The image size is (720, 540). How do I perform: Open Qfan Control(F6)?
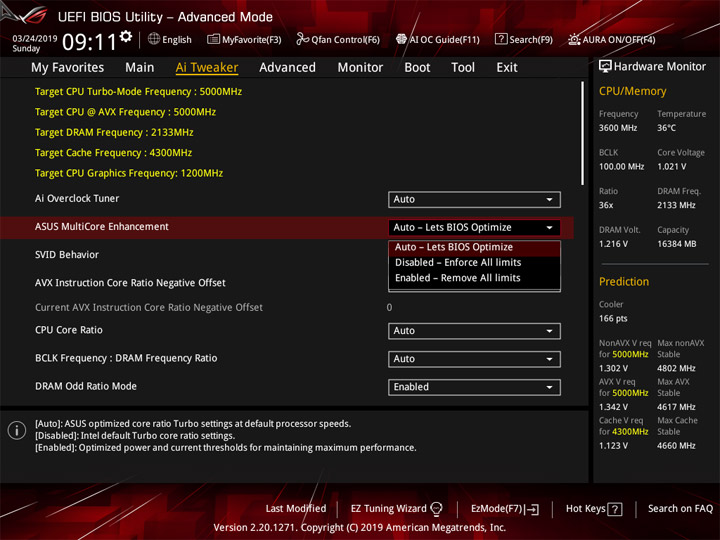(338, 39)
